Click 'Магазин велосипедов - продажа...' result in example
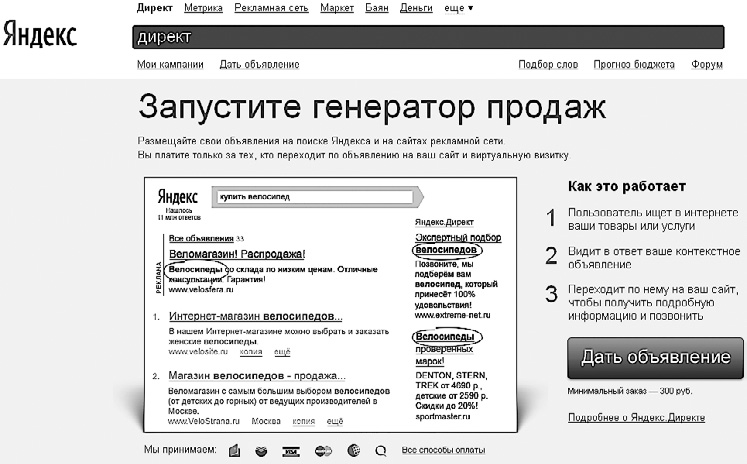The height and width of the screenshot is (464, 747). (257, 376)
